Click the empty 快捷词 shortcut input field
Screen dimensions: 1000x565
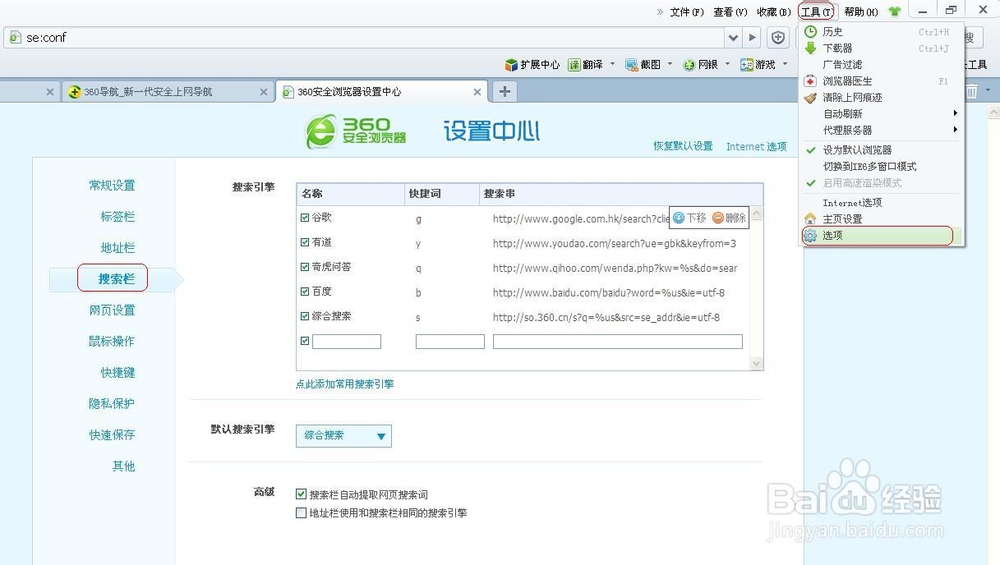[450, 342]
